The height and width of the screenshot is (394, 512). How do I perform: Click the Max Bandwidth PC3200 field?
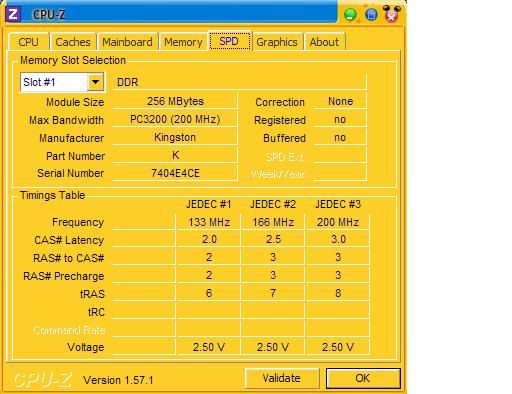click(x=175, y=119)
